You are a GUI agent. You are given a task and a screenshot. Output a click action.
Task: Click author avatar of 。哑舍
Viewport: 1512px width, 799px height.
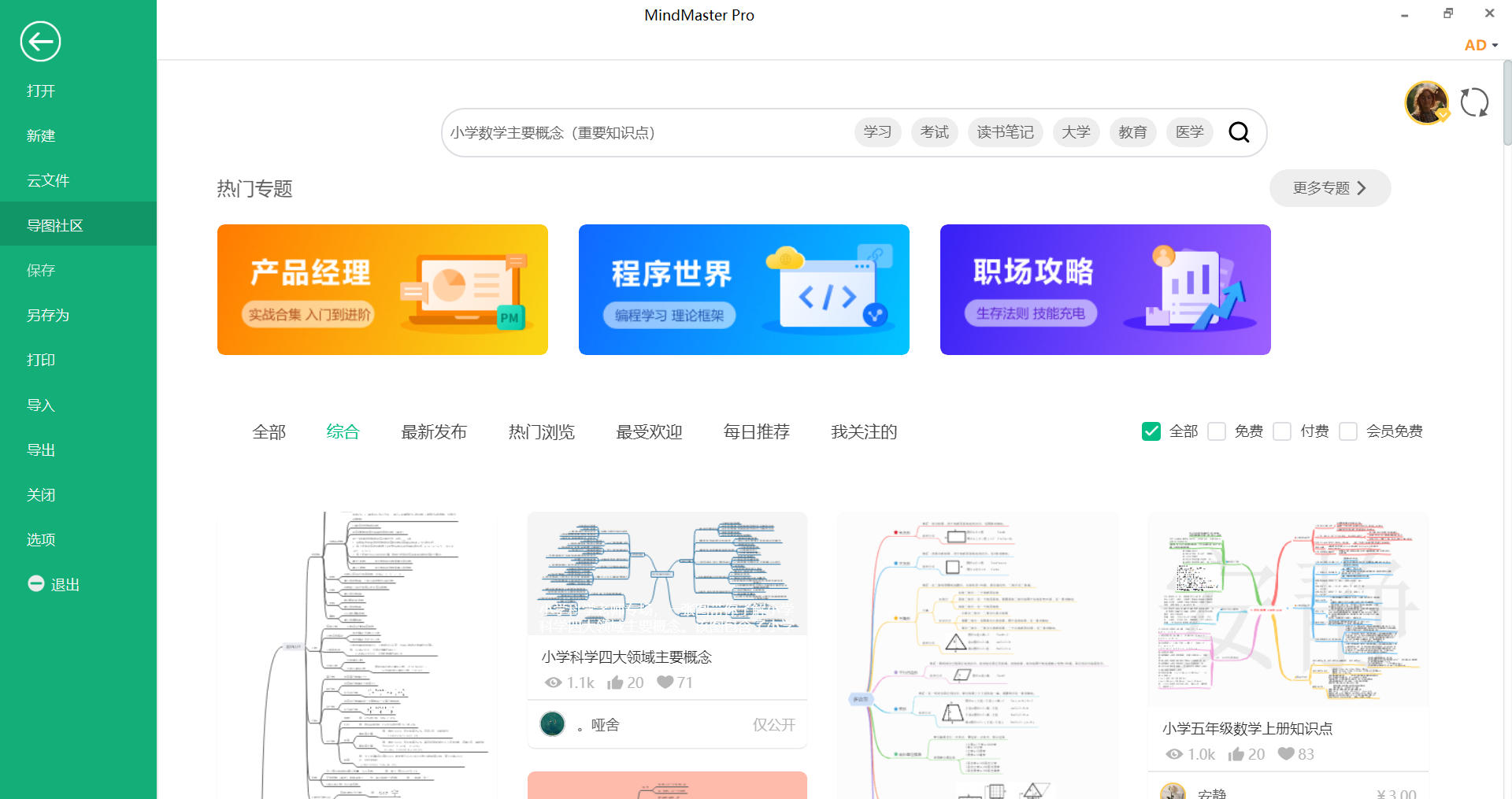click(553, 723)
